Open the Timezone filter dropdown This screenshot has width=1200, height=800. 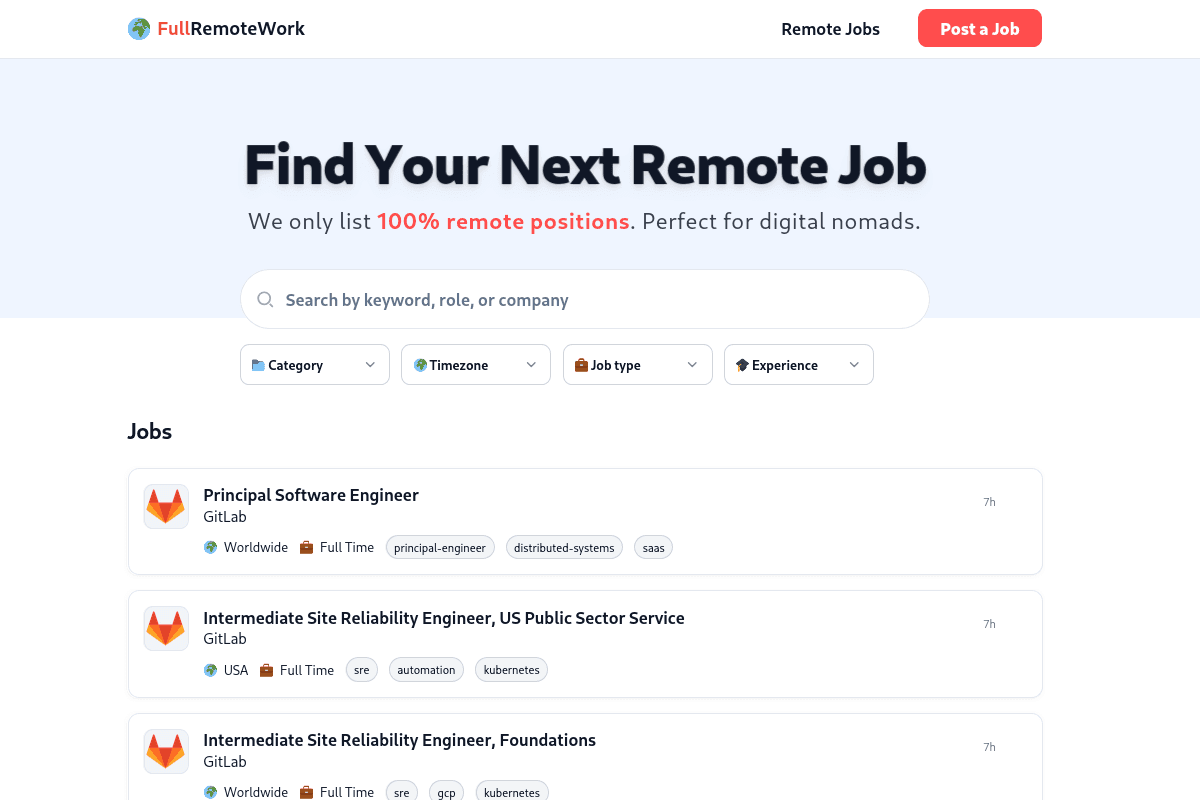pyautogui.click(x=475, y=364)
